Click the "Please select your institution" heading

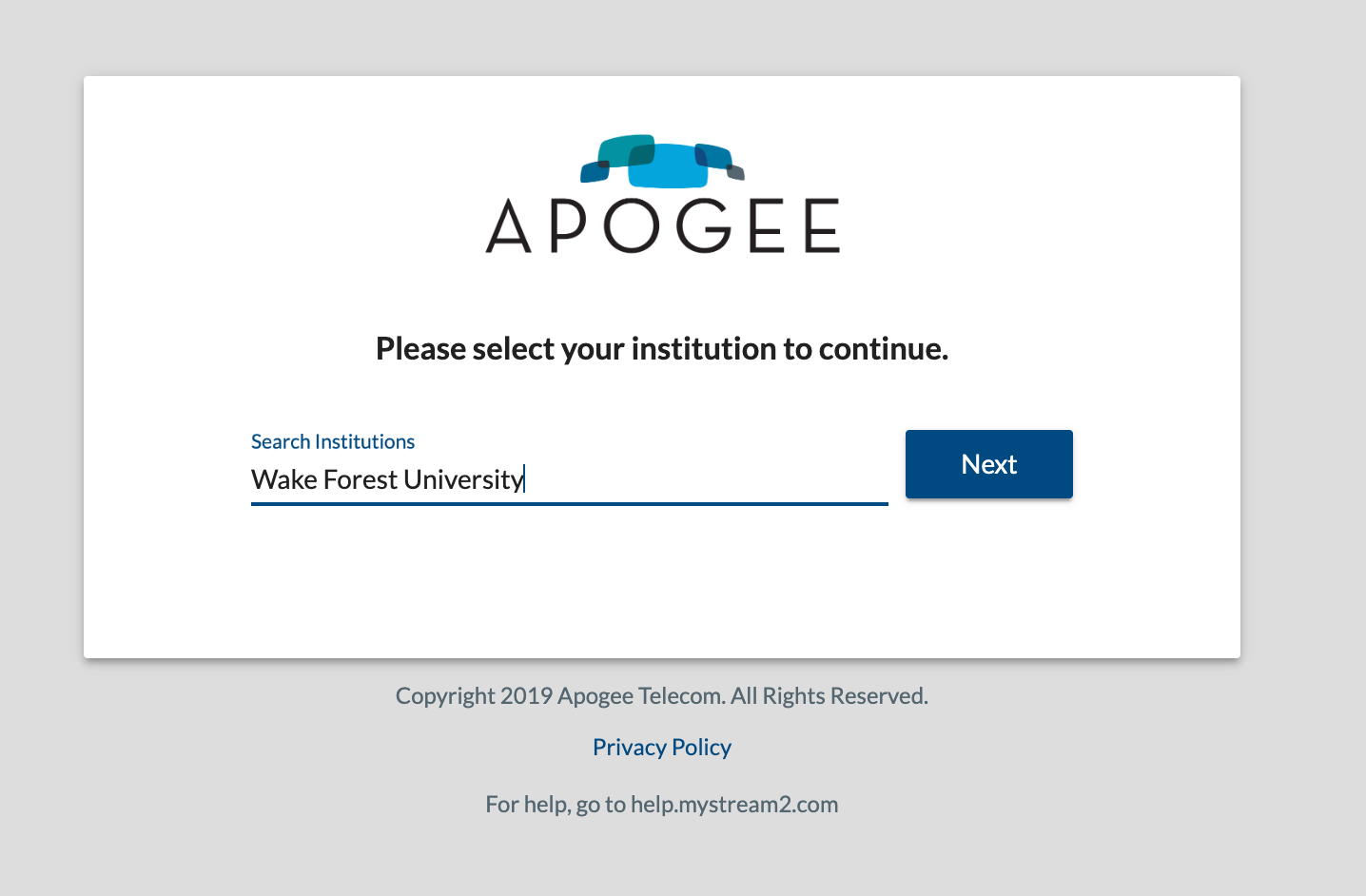(571, 349)
